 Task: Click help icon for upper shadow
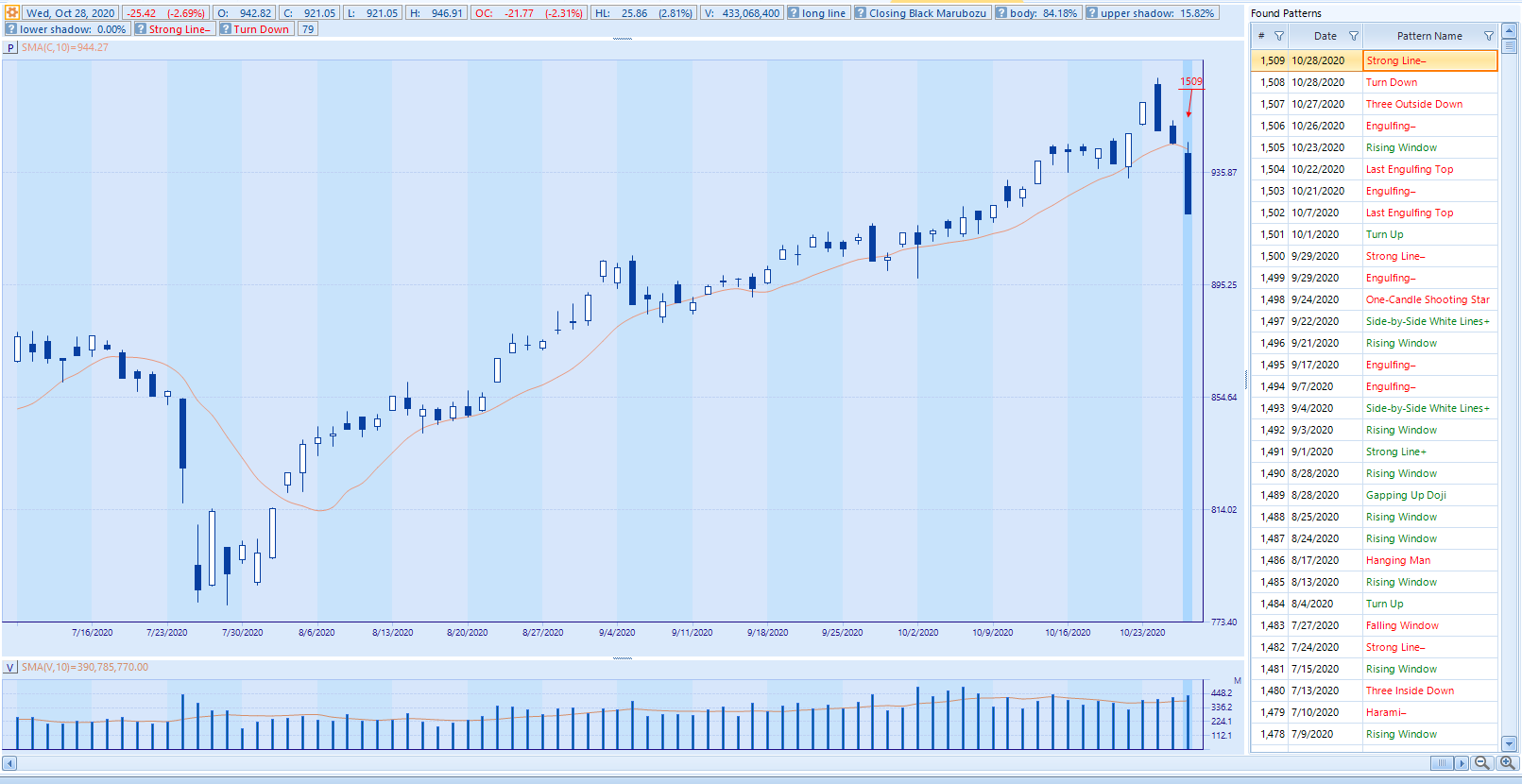pyautogui.click(x=1092, y=13)
